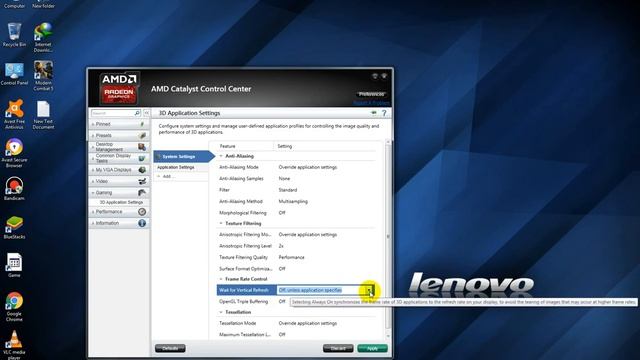Click the Common Display Tasks icon

(x=142, y=158)
